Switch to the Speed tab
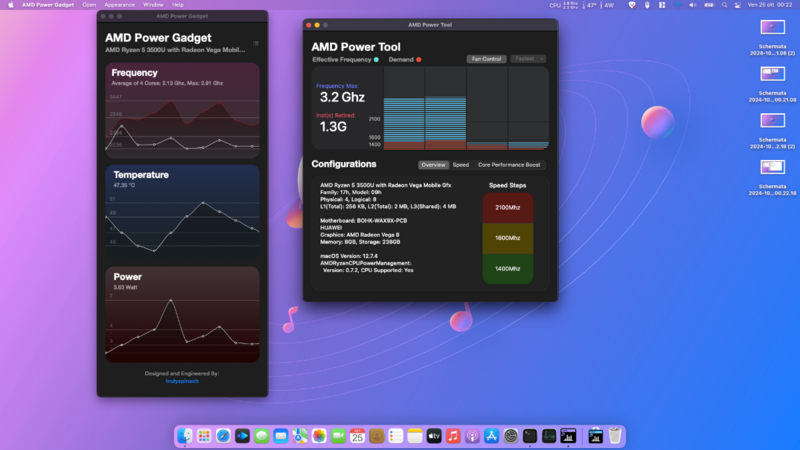800x450 pixels. [461, 165]
